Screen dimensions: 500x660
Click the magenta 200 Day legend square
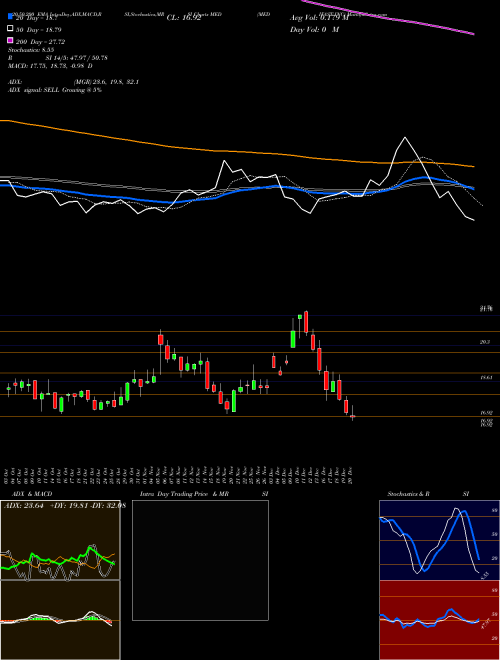click(x=10, y=40)
